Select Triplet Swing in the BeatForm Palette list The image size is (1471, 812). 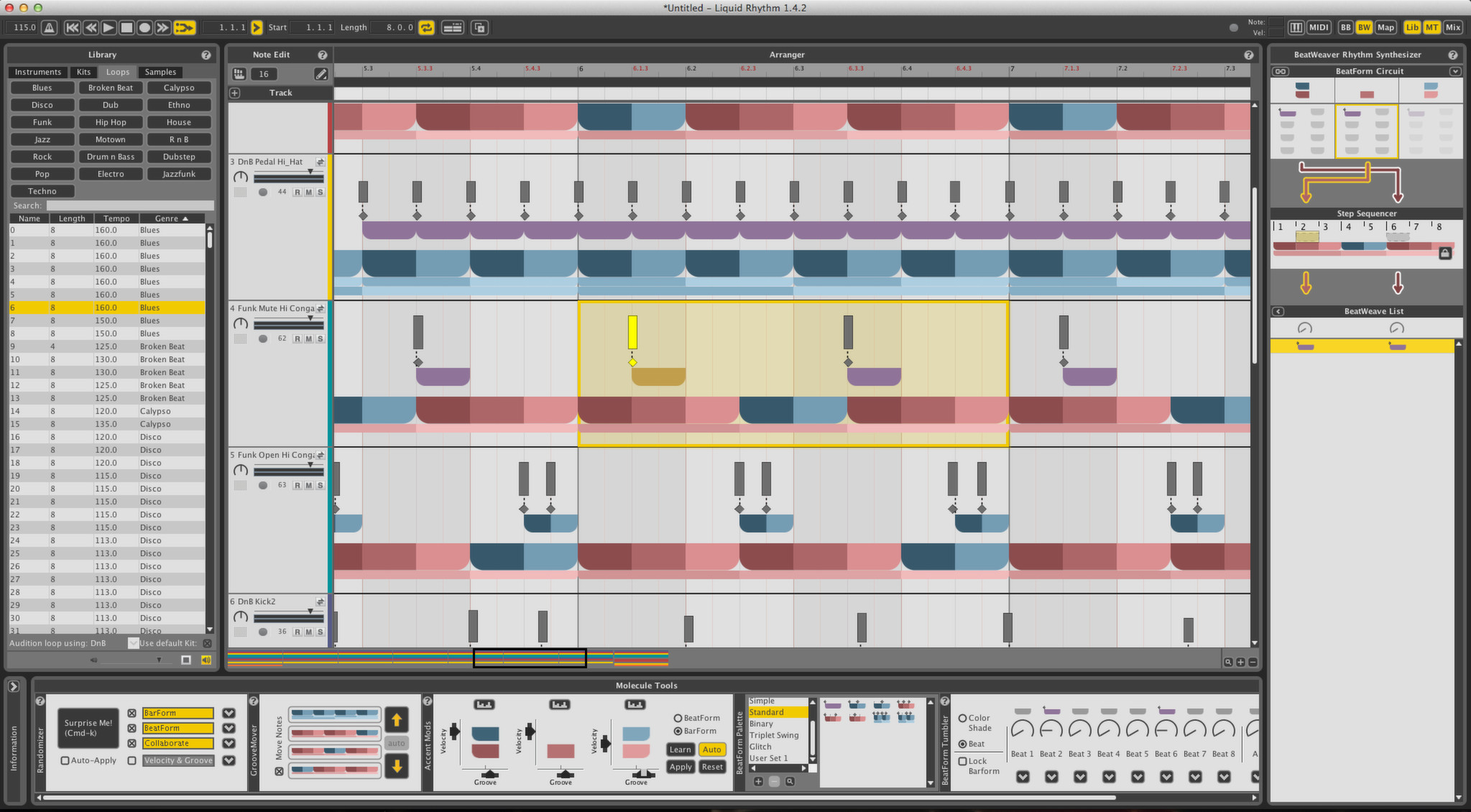pyautogui.click(x=775, y=735)
